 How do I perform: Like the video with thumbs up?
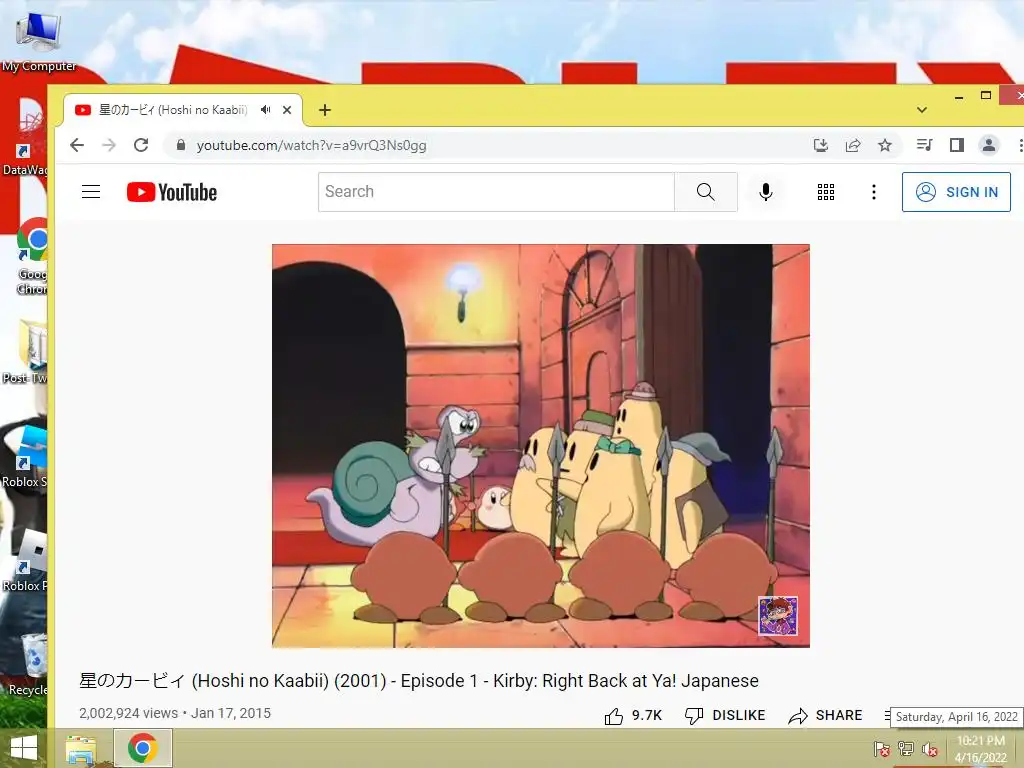(x=633, y=716)
